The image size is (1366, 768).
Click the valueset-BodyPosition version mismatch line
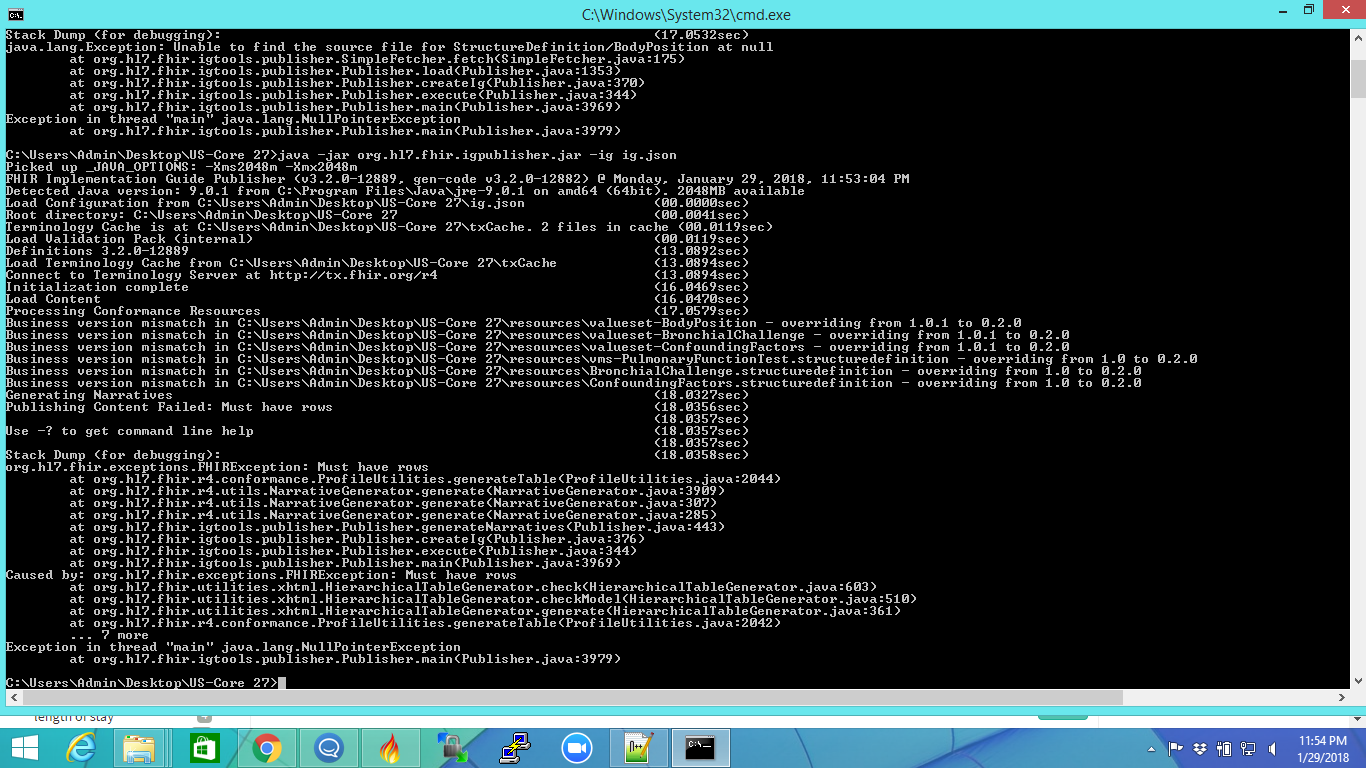513,323
